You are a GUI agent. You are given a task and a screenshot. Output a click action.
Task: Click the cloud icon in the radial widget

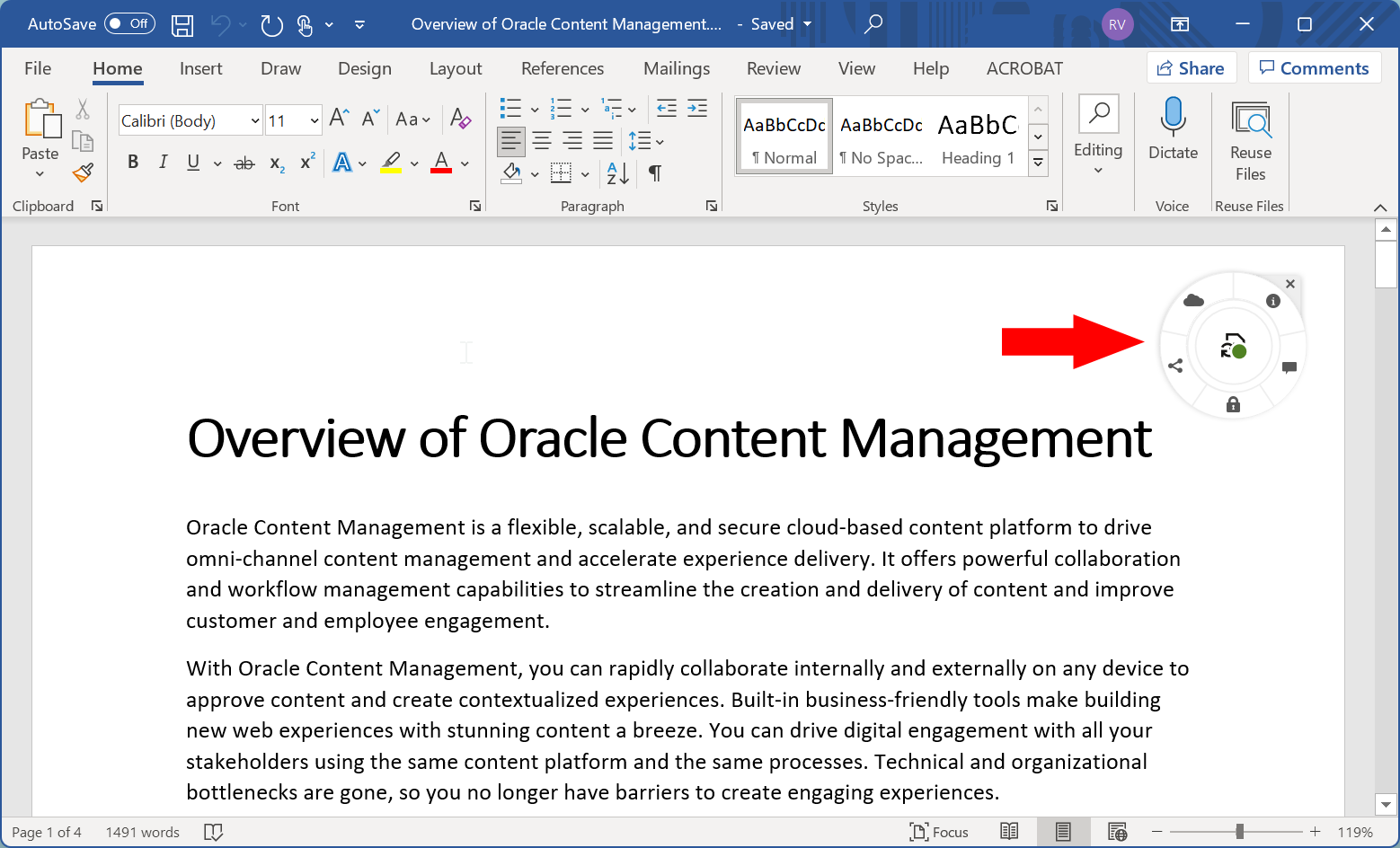click(1193, 301)
